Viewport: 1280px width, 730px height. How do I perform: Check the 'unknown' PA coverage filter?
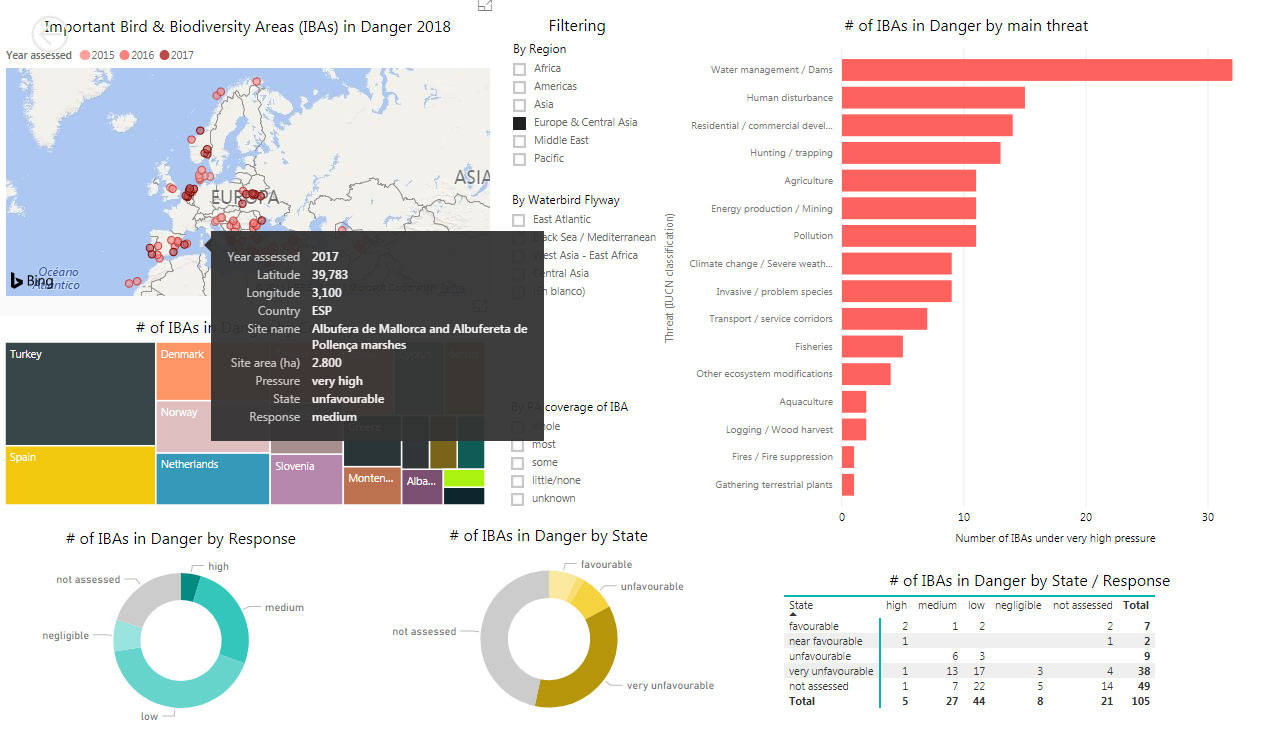[x=518, y=499]
